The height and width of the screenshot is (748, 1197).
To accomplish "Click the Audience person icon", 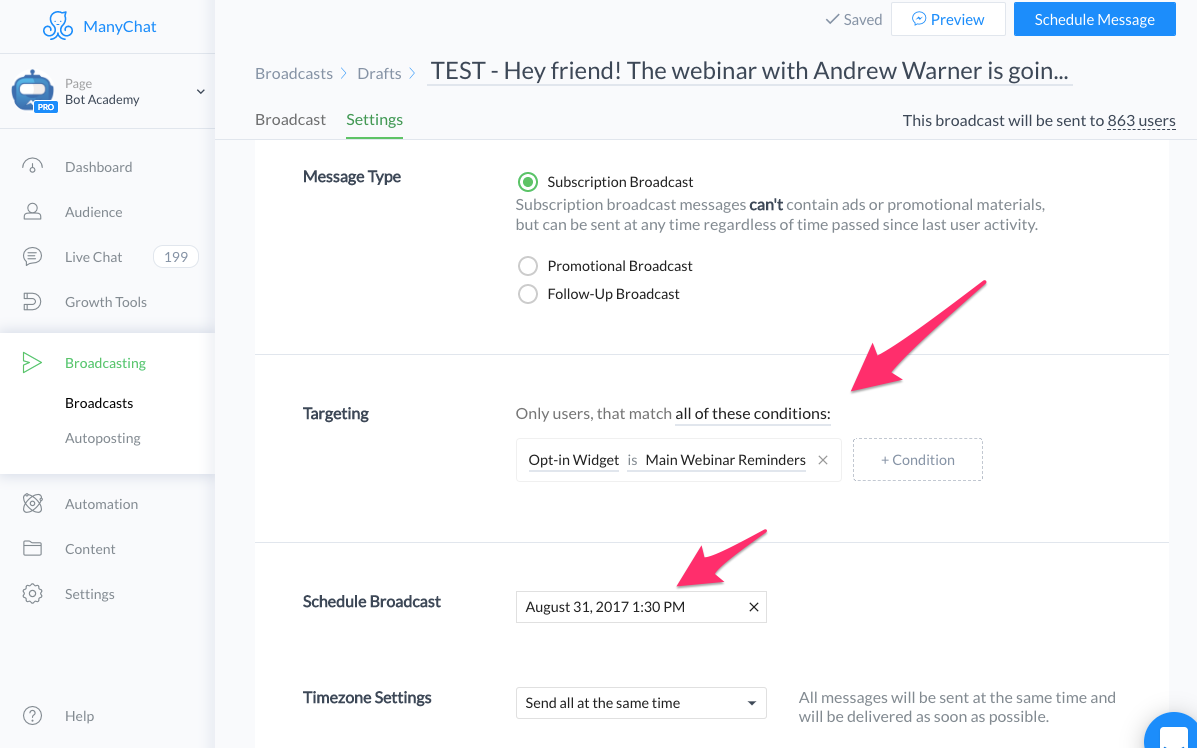I will [x=33, y=212].
